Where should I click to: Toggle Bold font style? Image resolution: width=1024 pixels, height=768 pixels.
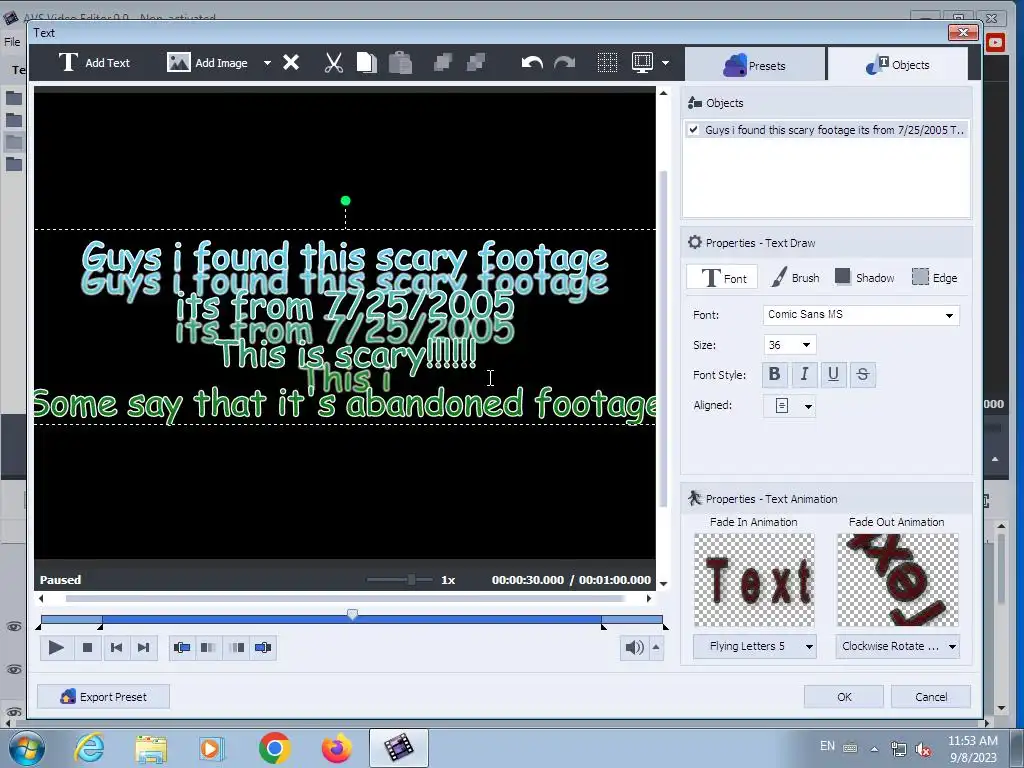[x=775, y=374]
